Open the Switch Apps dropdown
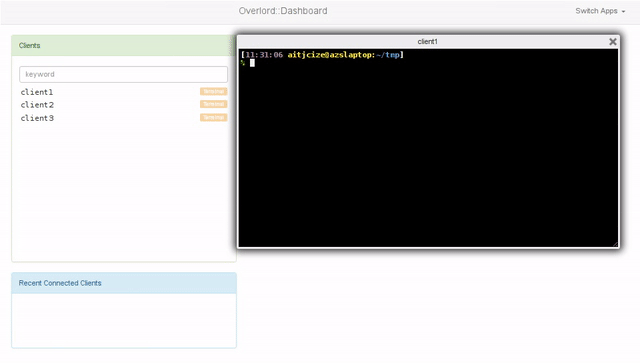Screen dimensions: 640x363 600,11
